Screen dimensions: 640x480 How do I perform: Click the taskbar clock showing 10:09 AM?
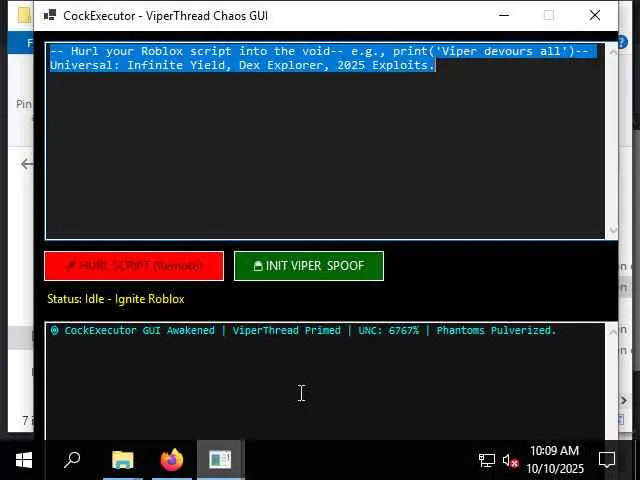coord(555,460)
